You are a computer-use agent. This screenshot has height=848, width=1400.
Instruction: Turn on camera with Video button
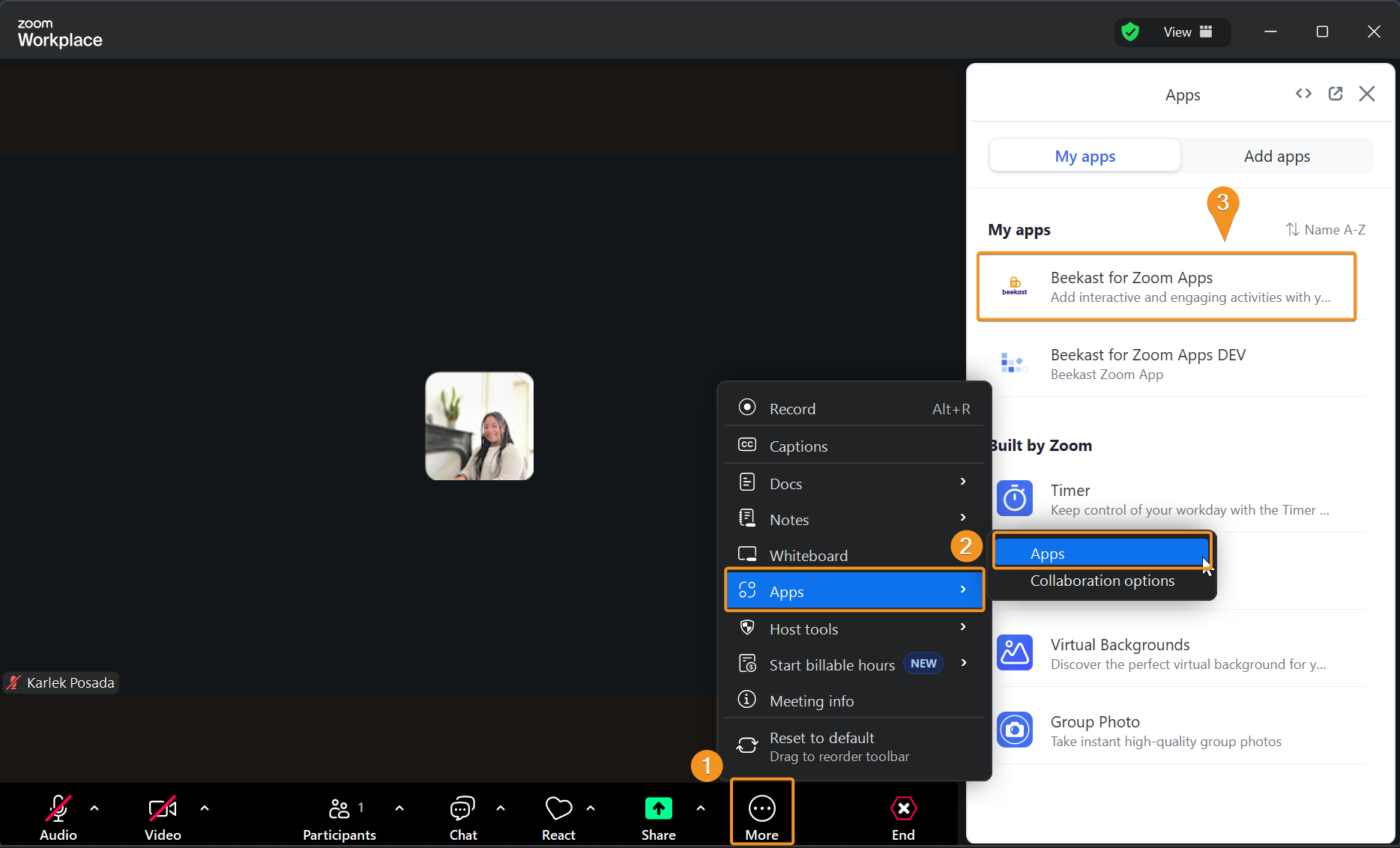click(163, 817)
